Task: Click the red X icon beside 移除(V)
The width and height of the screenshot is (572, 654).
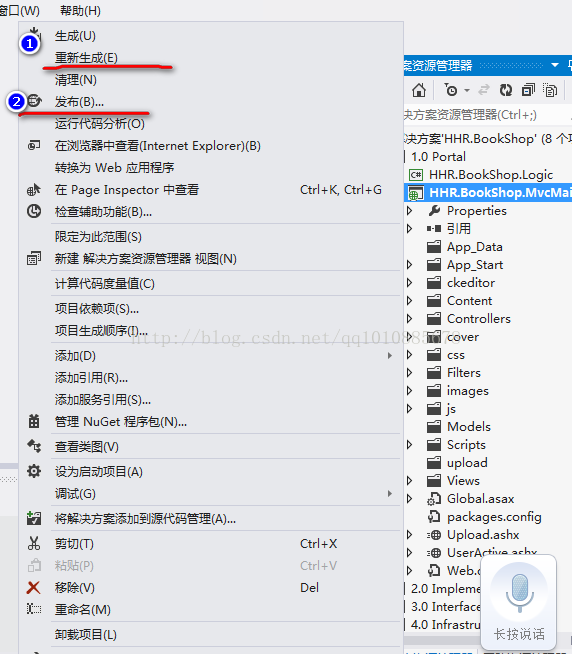Action: point(33,588)
